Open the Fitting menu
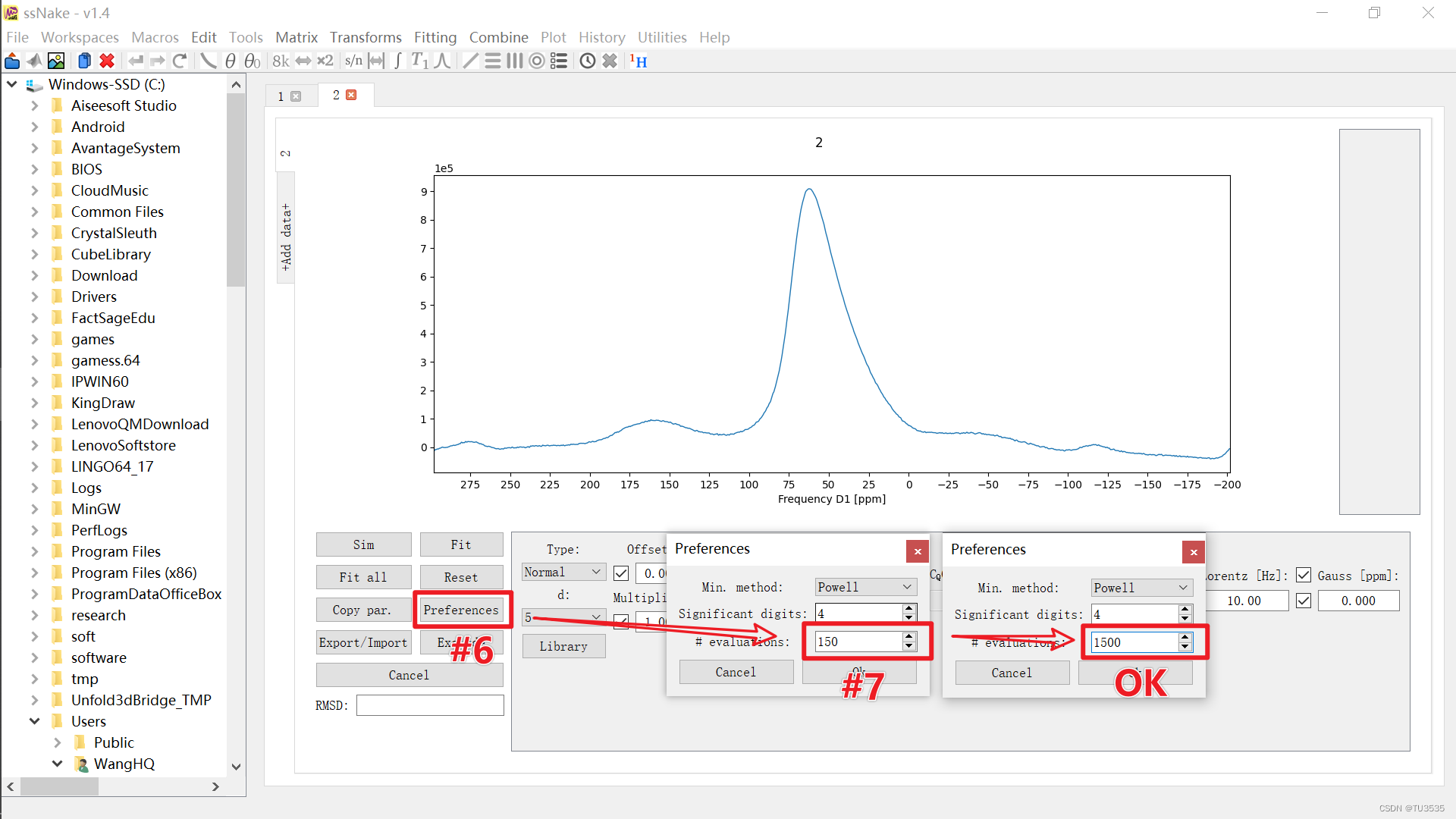The image size is (1456, 819). 435,37
